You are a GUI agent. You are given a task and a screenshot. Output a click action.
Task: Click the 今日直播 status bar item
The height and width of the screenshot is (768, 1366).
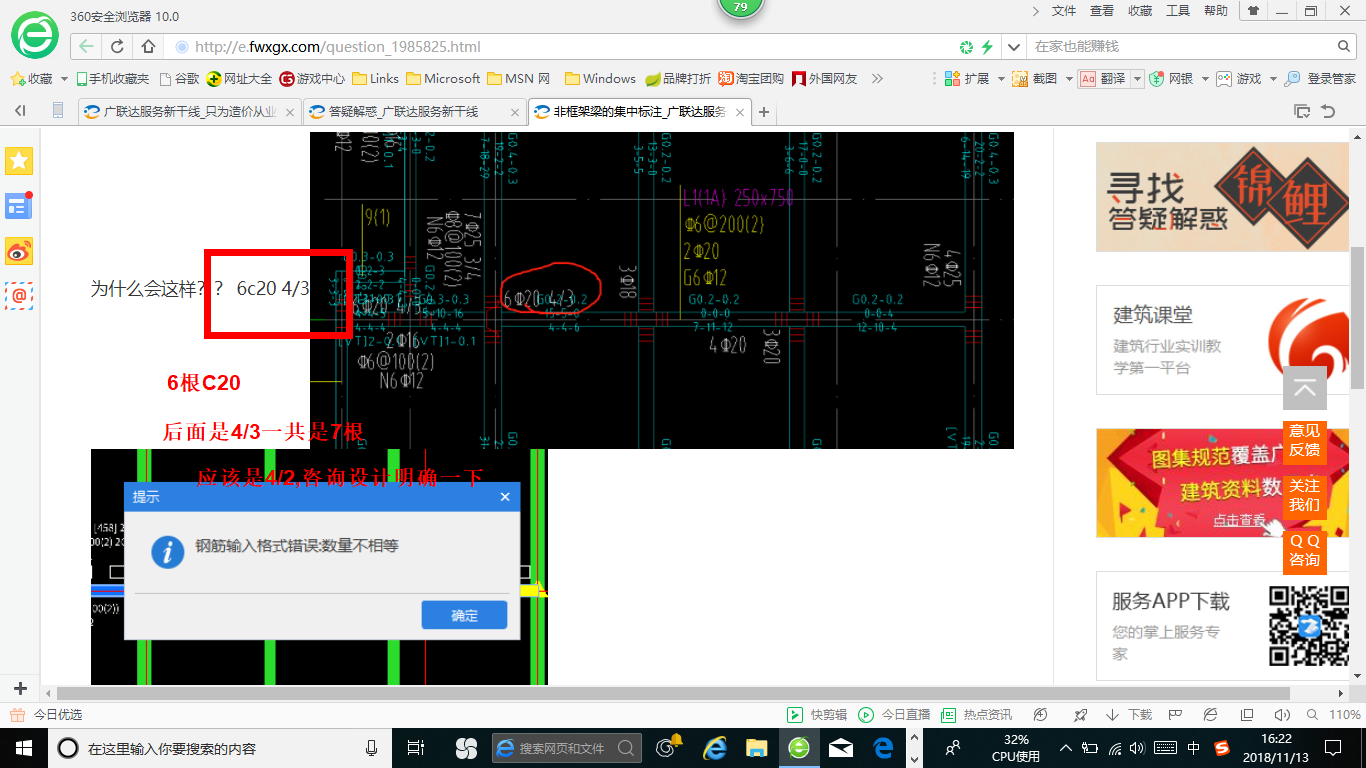click(x=894, y=715)
